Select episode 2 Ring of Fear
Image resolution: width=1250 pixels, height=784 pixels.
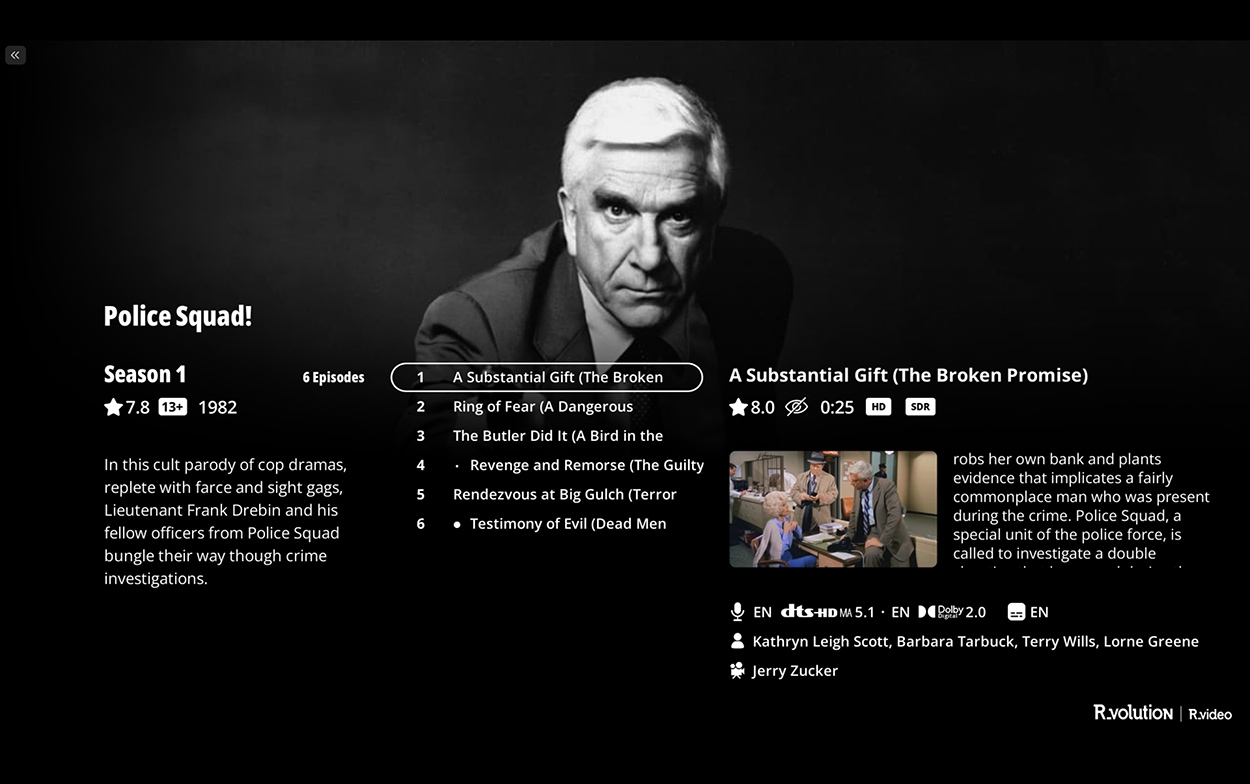(547, 406)
